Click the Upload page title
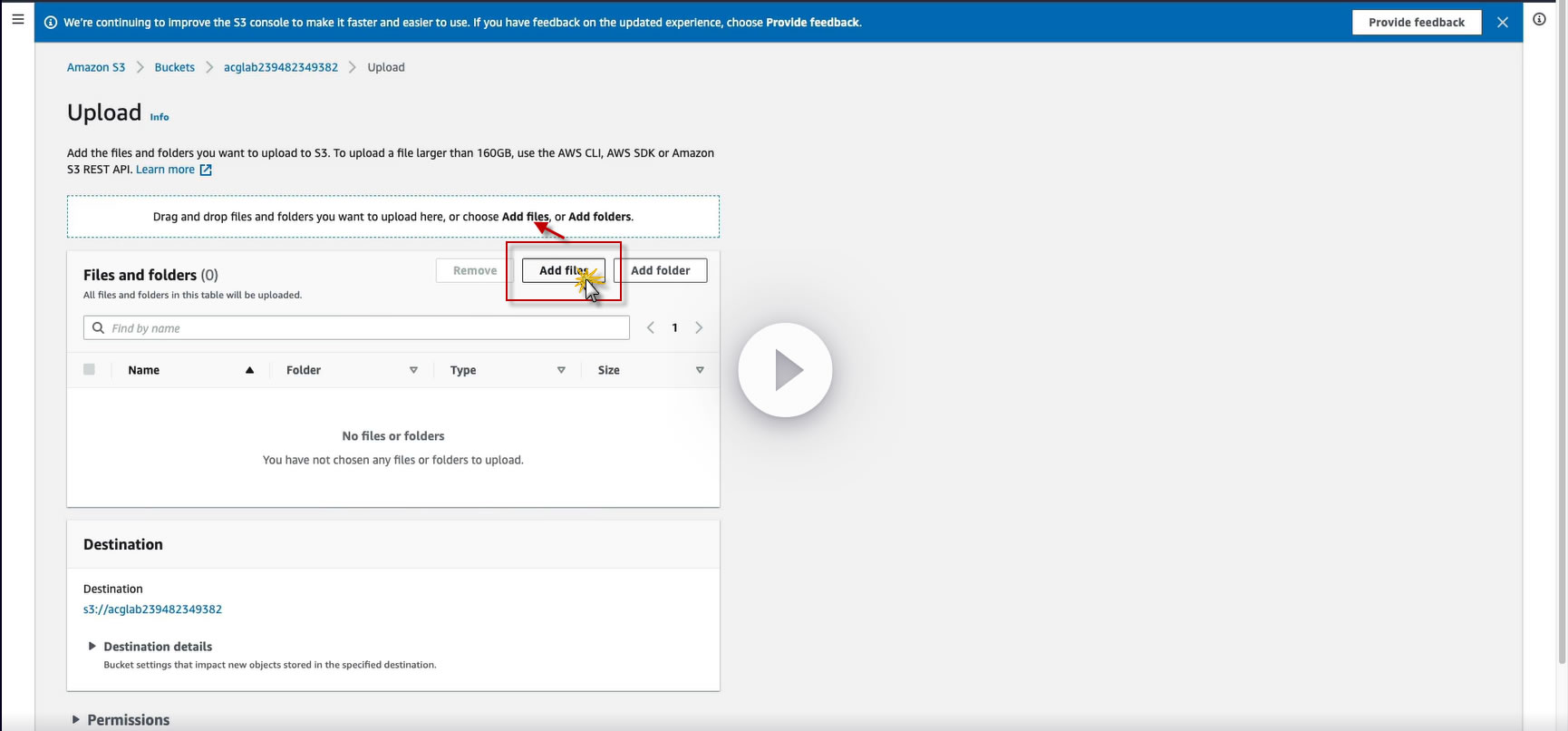The image size is (1568, 731). [x=104, y=112]
